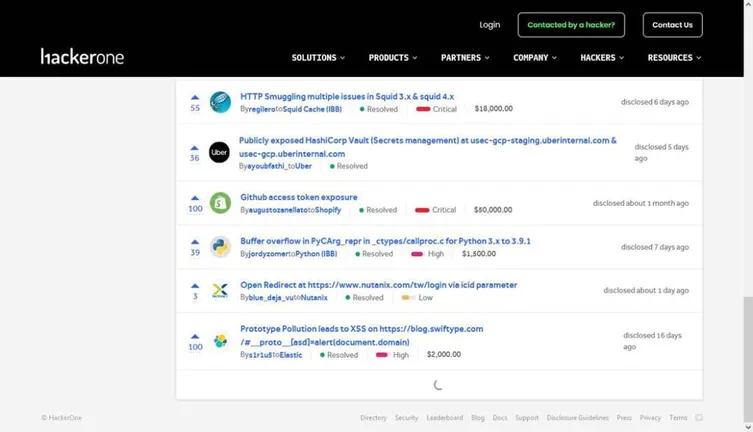753x432 pixels.
Task: View reporter regilero's profile
Action: tap(262, 109)
